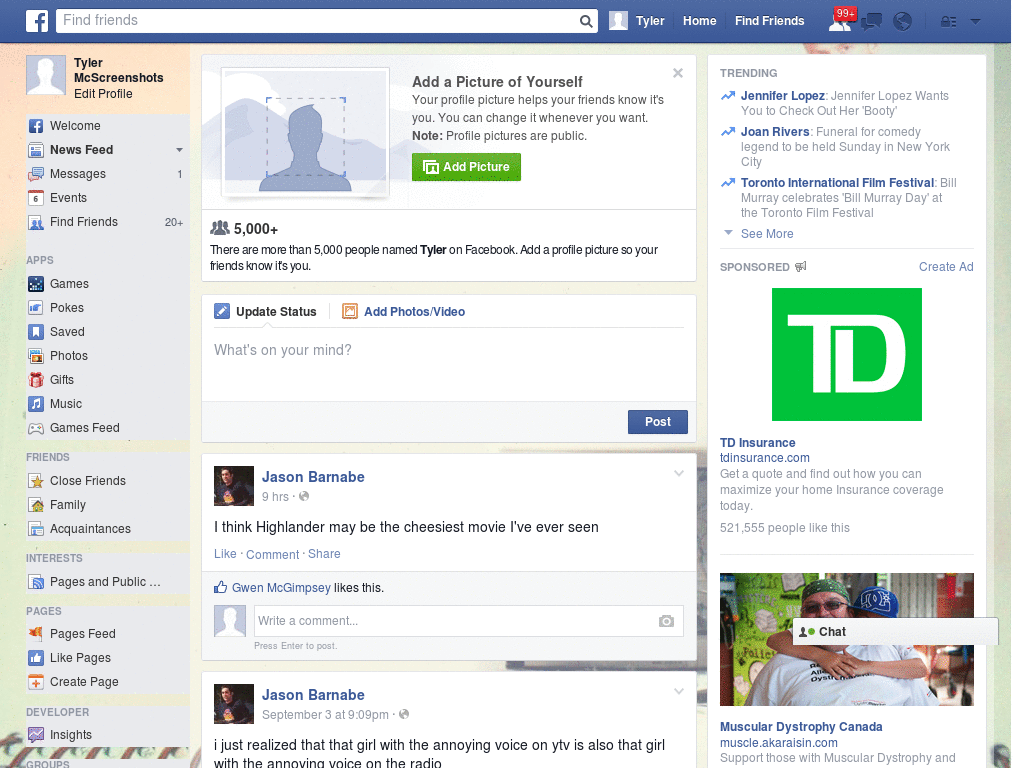1024x768 pixels.
Task: Open Find Friends sidebar icon
Action: tap(36, 222)
